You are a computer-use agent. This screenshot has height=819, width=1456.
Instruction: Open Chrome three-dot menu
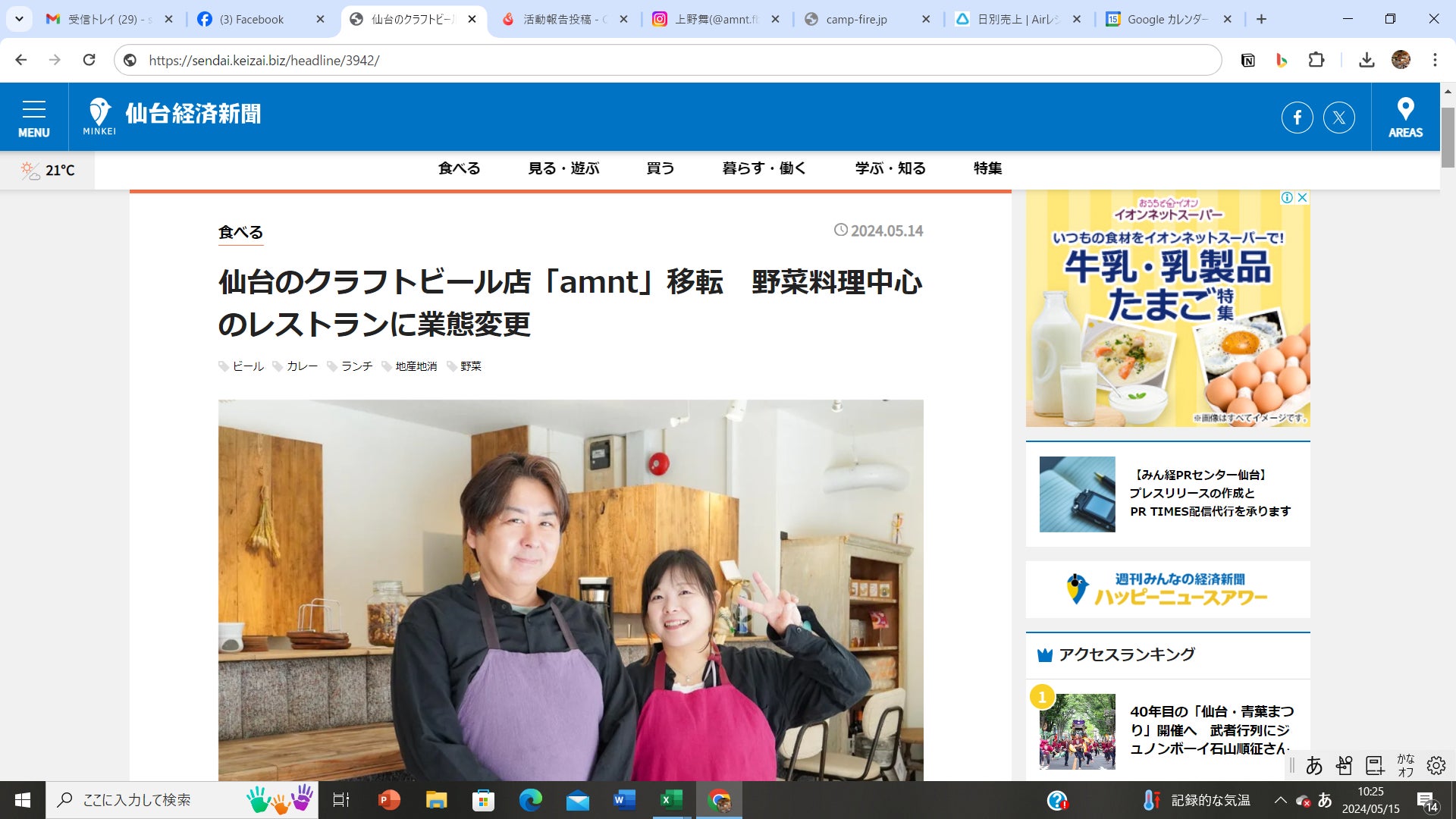point(1435,60)
